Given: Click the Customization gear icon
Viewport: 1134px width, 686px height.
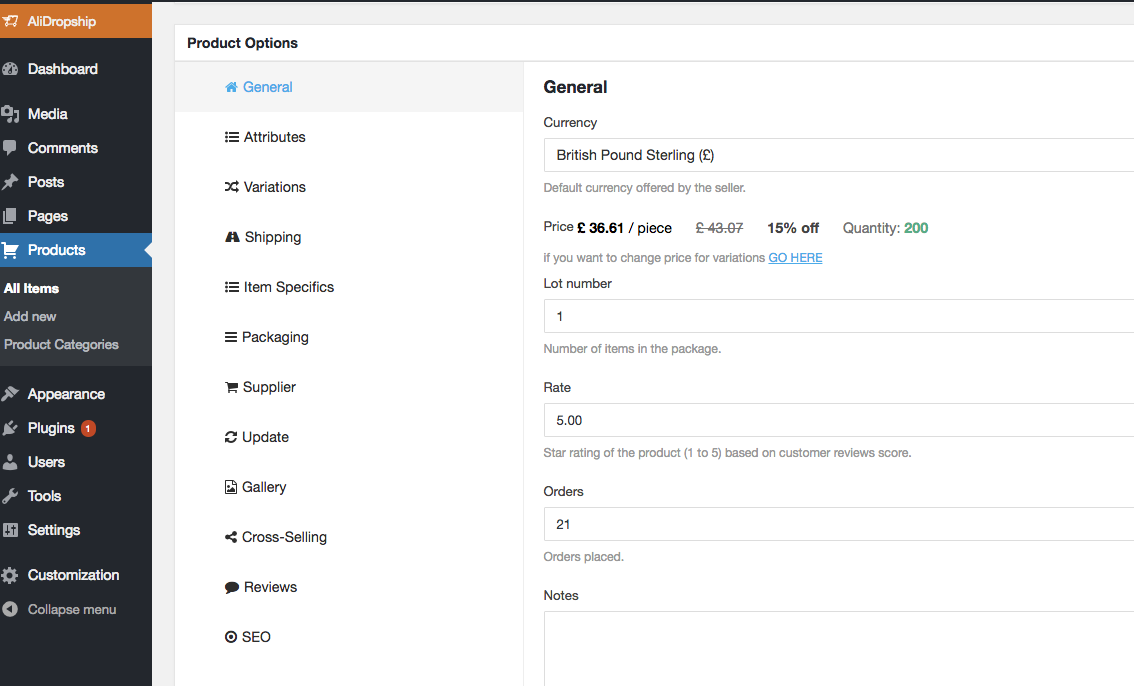Looking at the screenshot, I should point(9,575).
